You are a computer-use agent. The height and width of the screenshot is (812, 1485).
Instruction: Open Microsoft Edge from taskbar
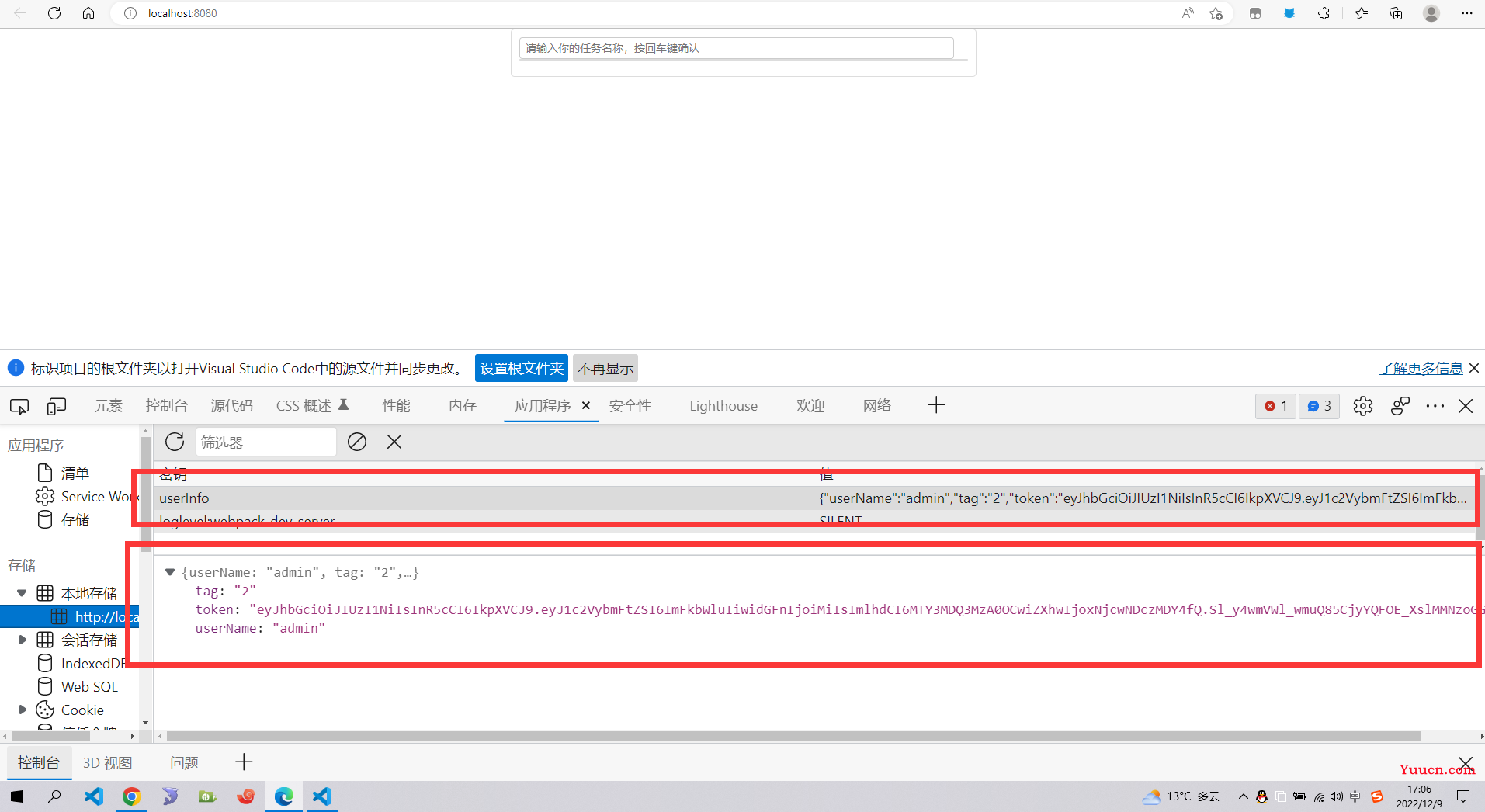tap(284, 796)
